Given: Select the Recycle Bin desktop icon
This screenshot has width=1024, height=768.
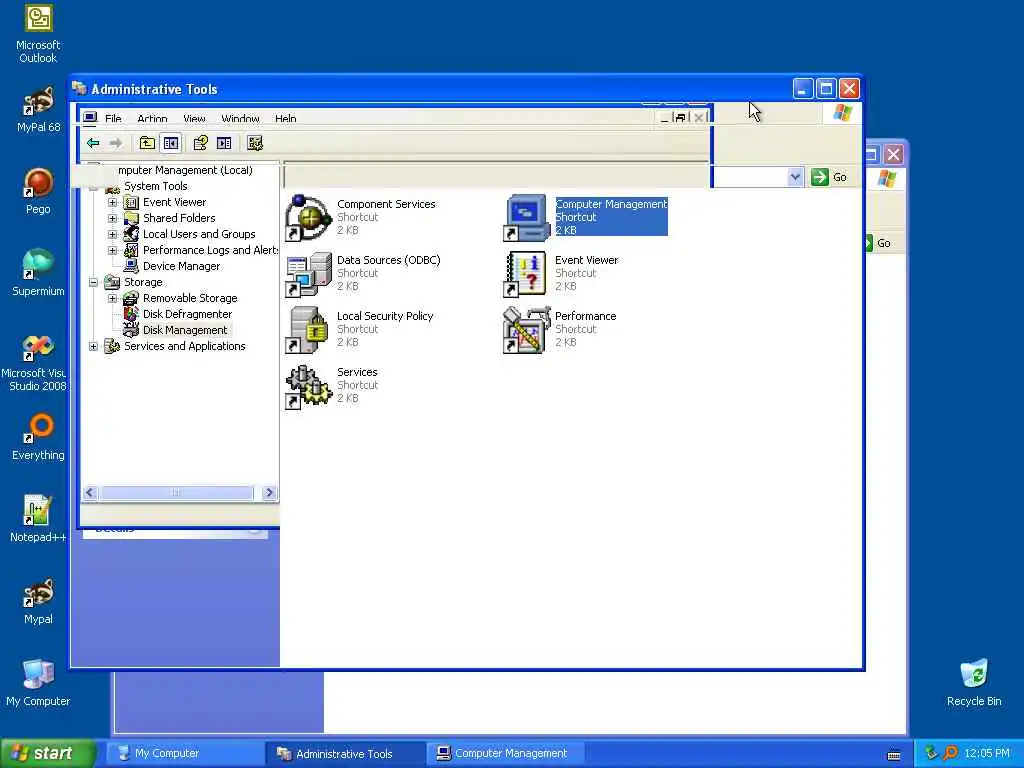Looking at the screenshot, I should [974, 683].
